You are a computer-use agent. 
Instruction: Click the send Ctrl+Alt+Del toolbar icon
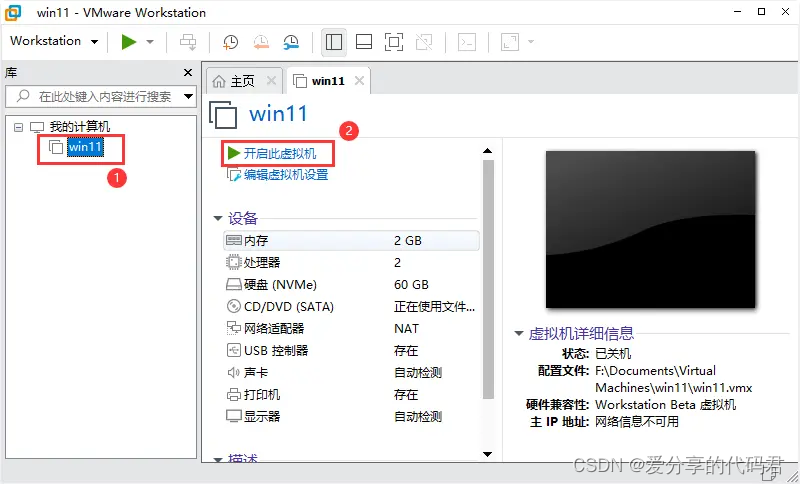188,42
